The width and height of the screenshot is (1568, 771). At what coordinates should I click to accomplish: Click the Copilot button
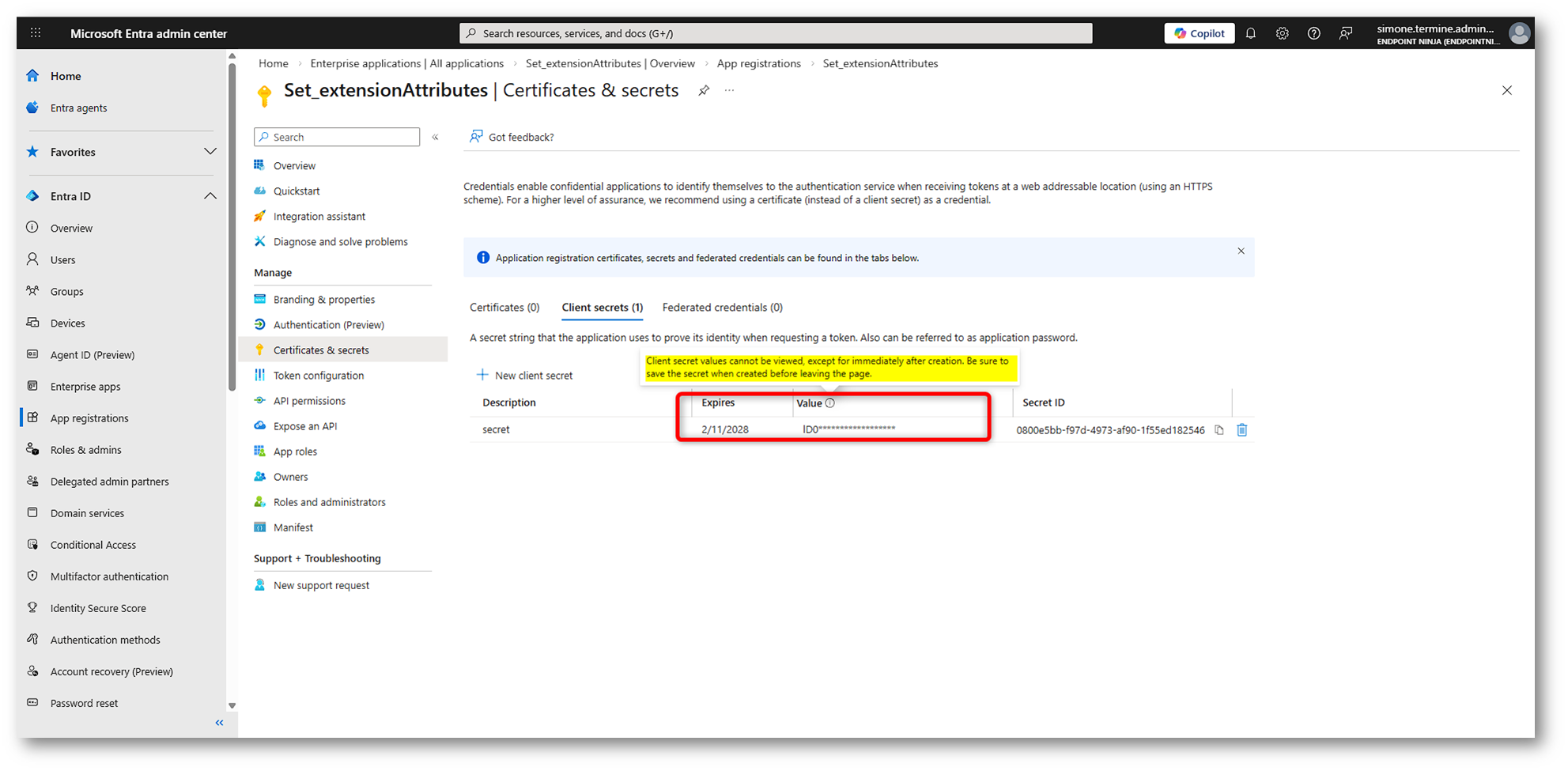(1199, 33)
